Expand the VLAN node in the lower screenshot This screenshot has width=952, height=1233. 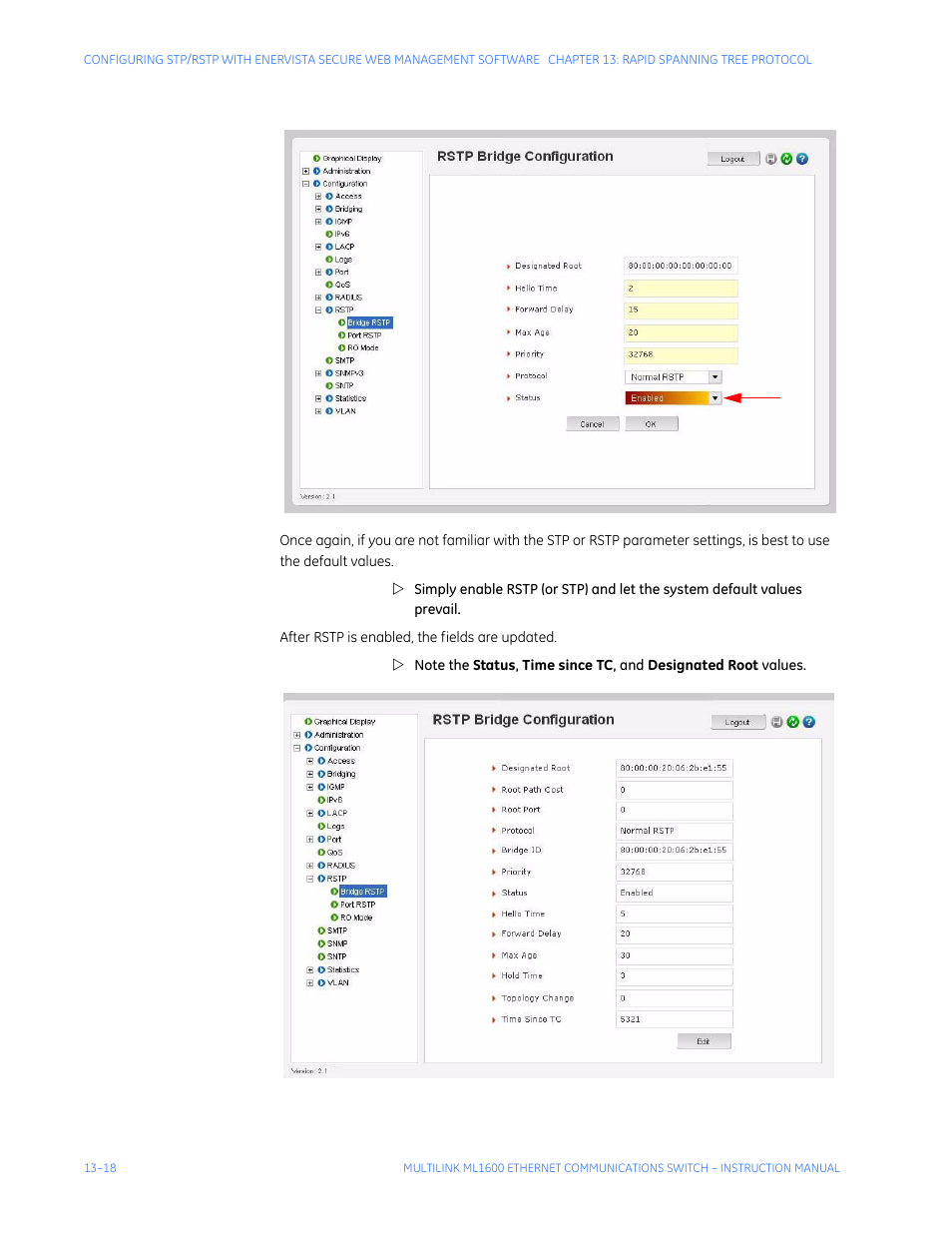(x=310, y=983)
